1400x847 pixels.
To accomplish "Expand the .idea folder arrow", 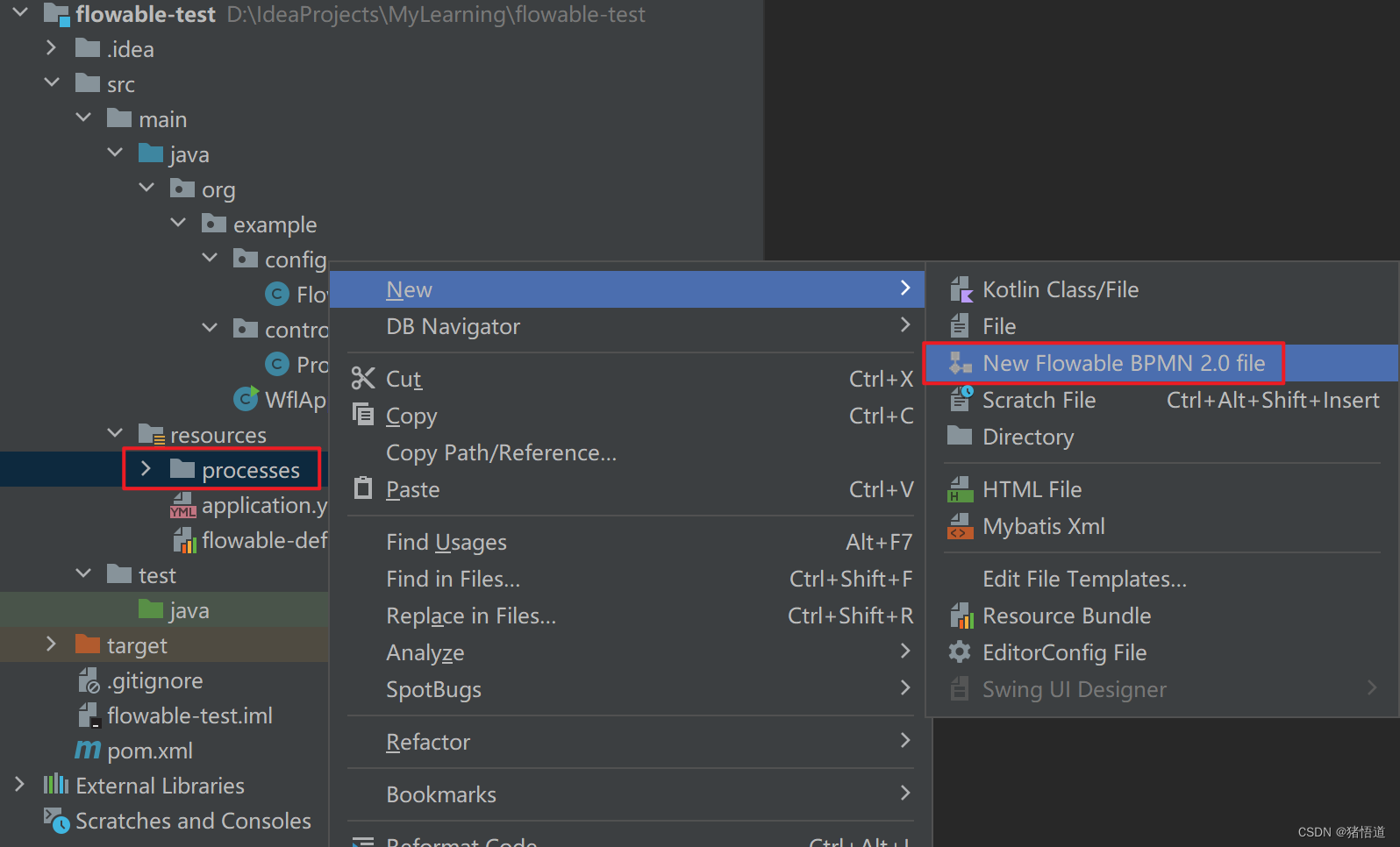I will click(x=51, y=47).
